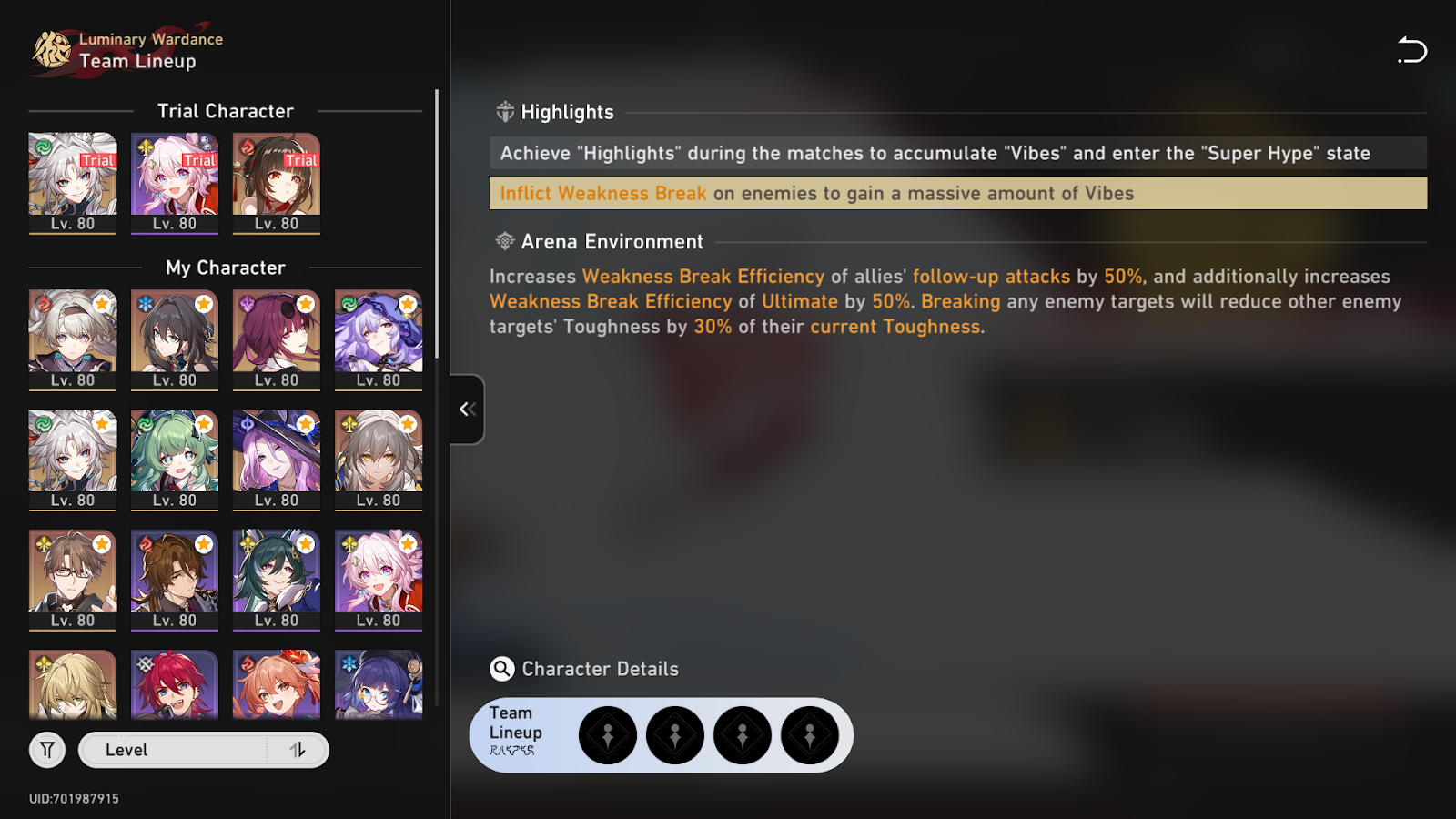Toggle the ascending/descending sort order arrows
Image resolution: width=1456 pixels, height=819 pixels.
point(298,750)
